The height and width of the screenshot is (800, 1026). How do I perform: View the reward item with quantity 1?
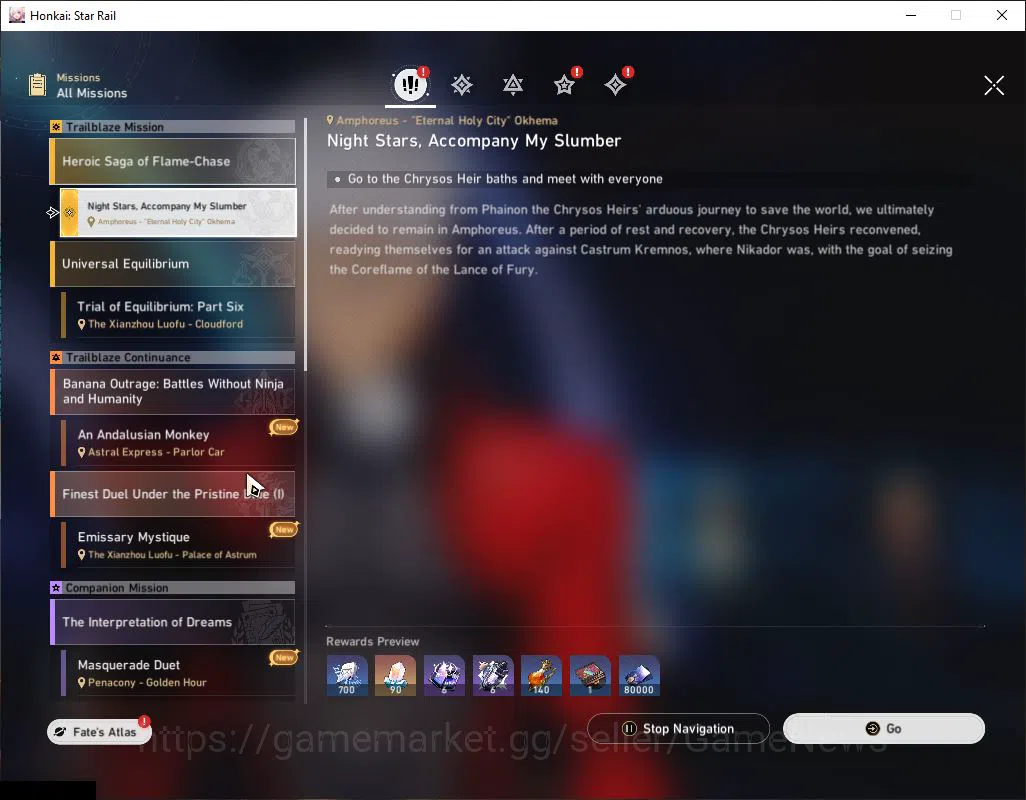pos(590,676)
